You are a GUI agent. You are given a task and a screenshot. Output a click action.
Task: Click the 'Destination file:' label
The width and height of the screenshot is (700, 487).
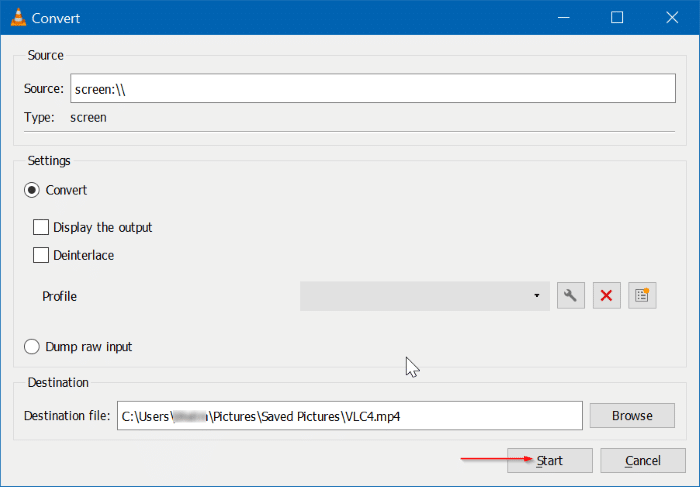tap(67, 416)
